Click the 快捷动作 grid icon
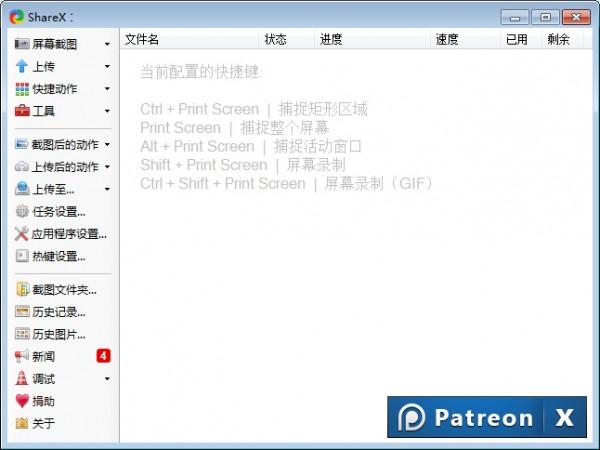Screen dimensions: 600x450 22,89
